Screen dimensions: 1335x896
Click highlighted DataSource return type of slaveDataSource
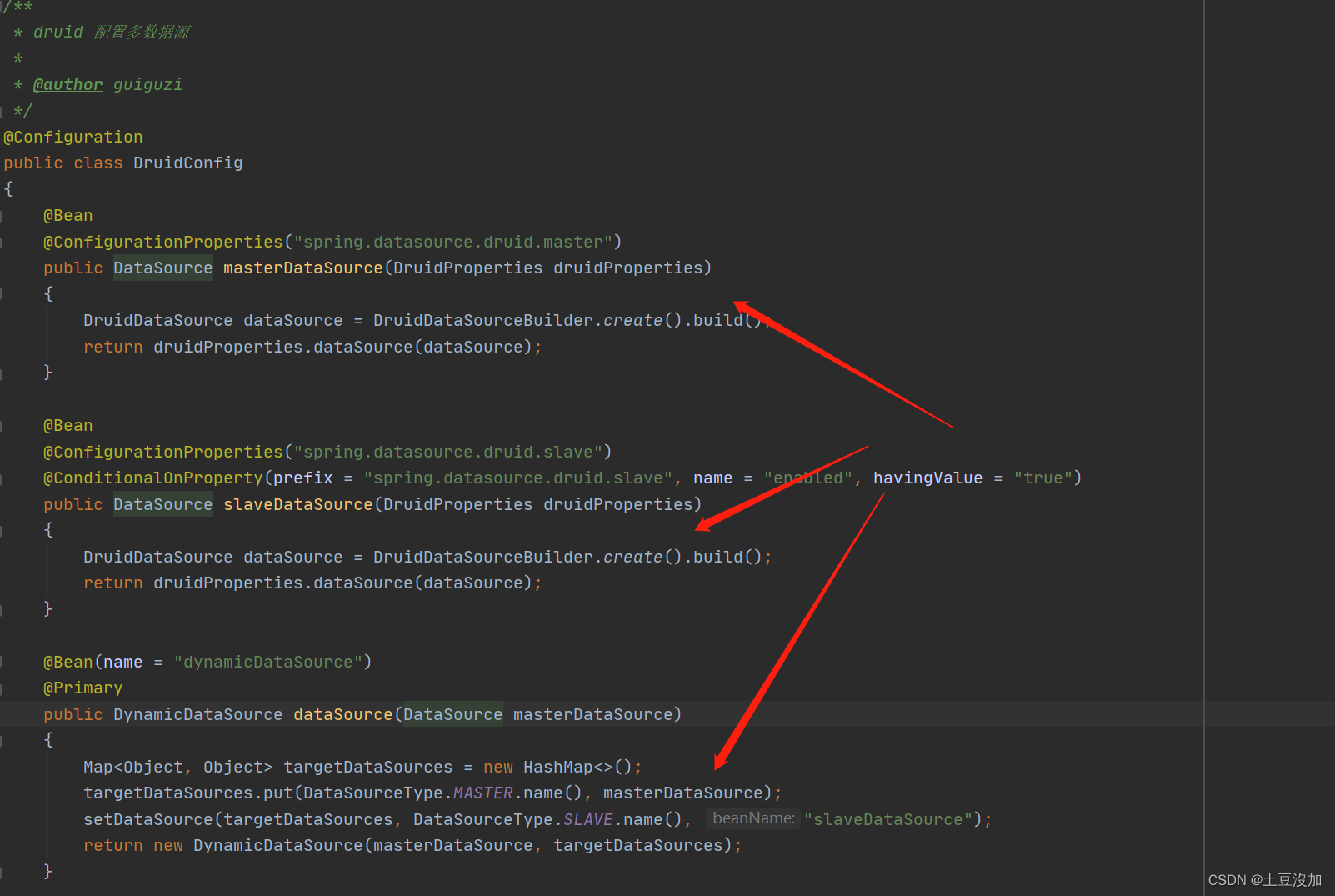tap(163, 504)
